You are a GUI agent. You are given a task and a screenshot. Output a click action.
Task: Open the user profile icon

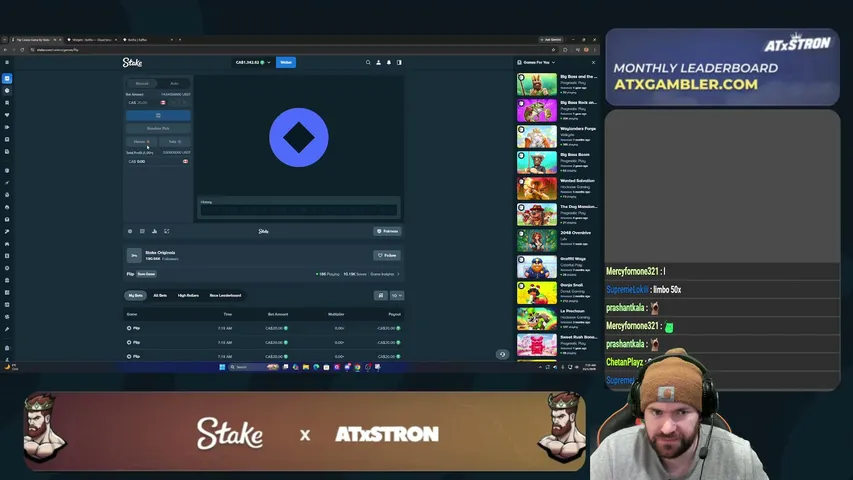[x=379, y=63]
